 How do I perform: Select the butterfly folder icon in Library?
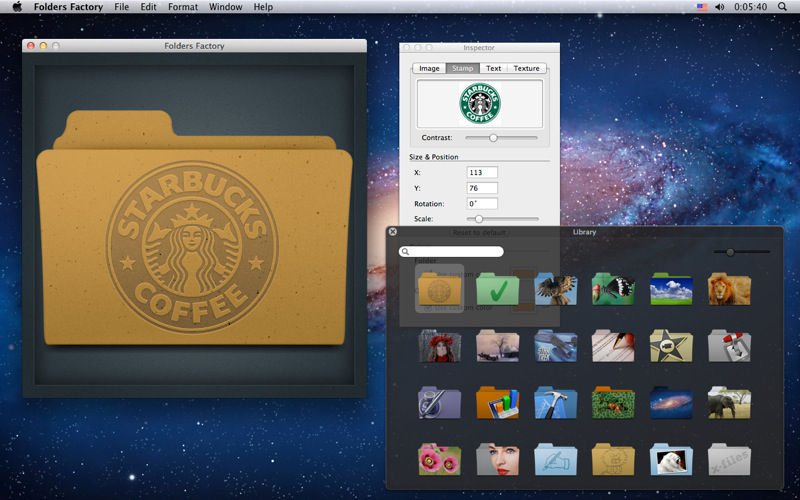tap(613, 289)
